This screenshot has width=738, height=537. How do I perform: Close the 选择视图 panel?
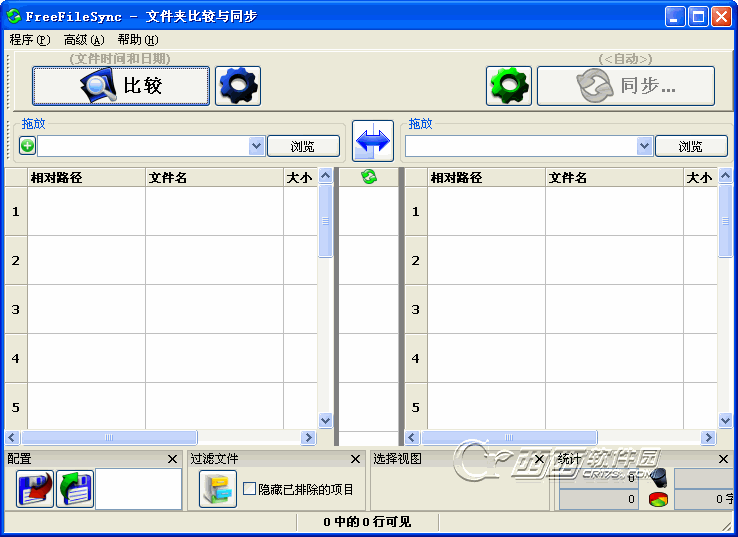(539, 459)
